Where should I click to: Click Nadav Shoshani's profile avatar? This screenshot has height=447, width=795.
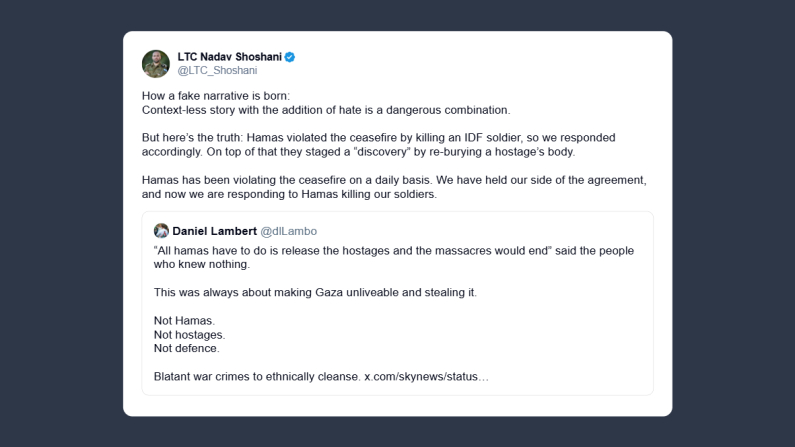click(x=156, y=63)
